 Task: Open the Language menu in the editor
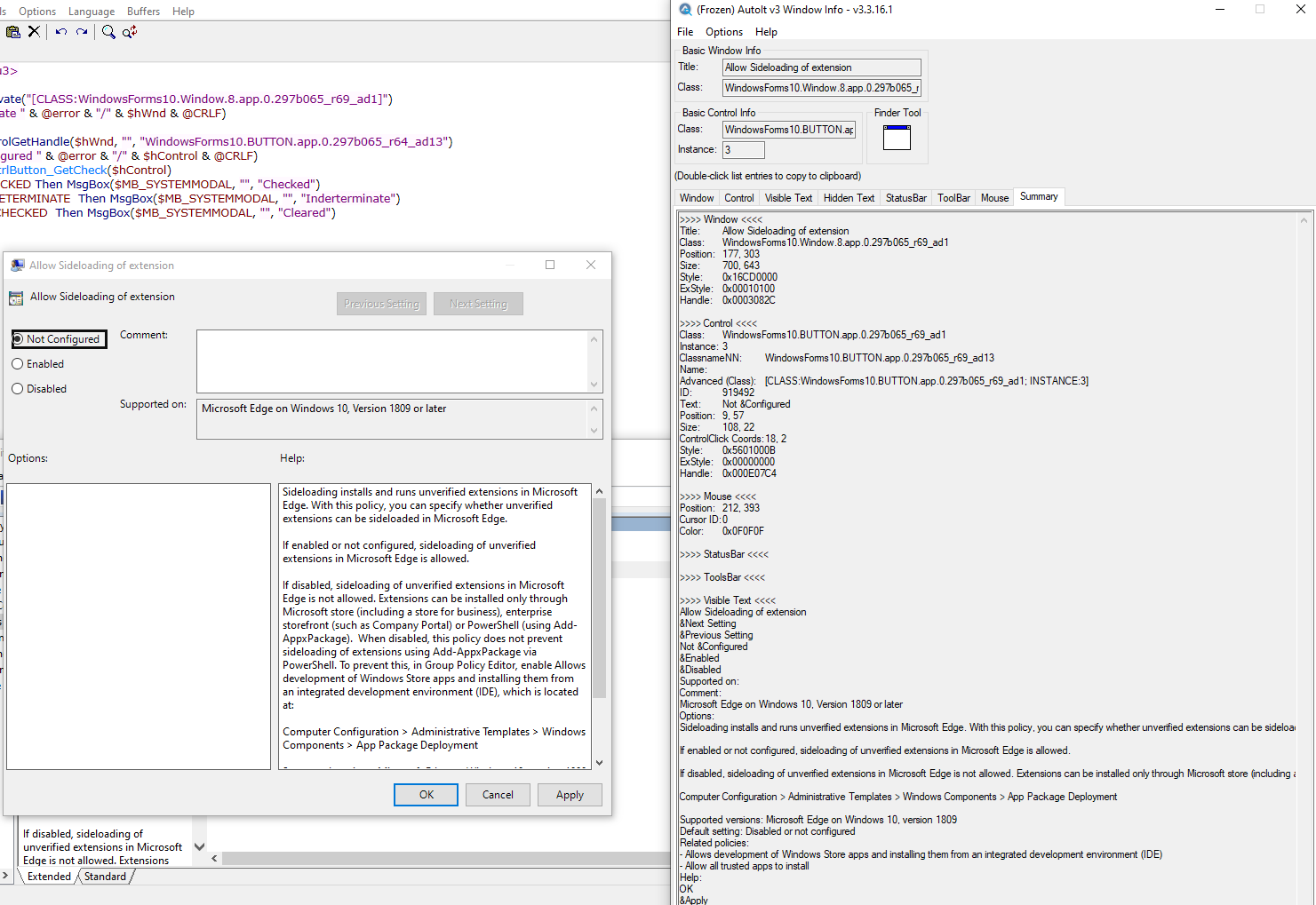click(92, 11)
